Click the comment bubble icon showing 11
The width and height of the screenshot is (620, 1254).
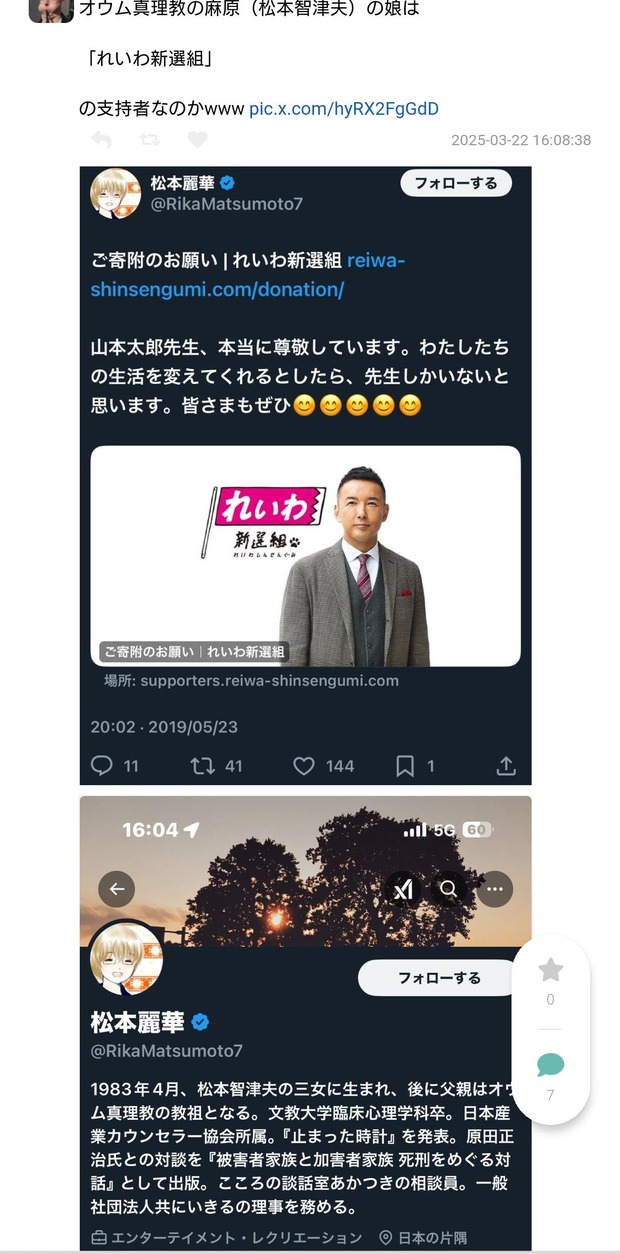(x=102, y=766)
